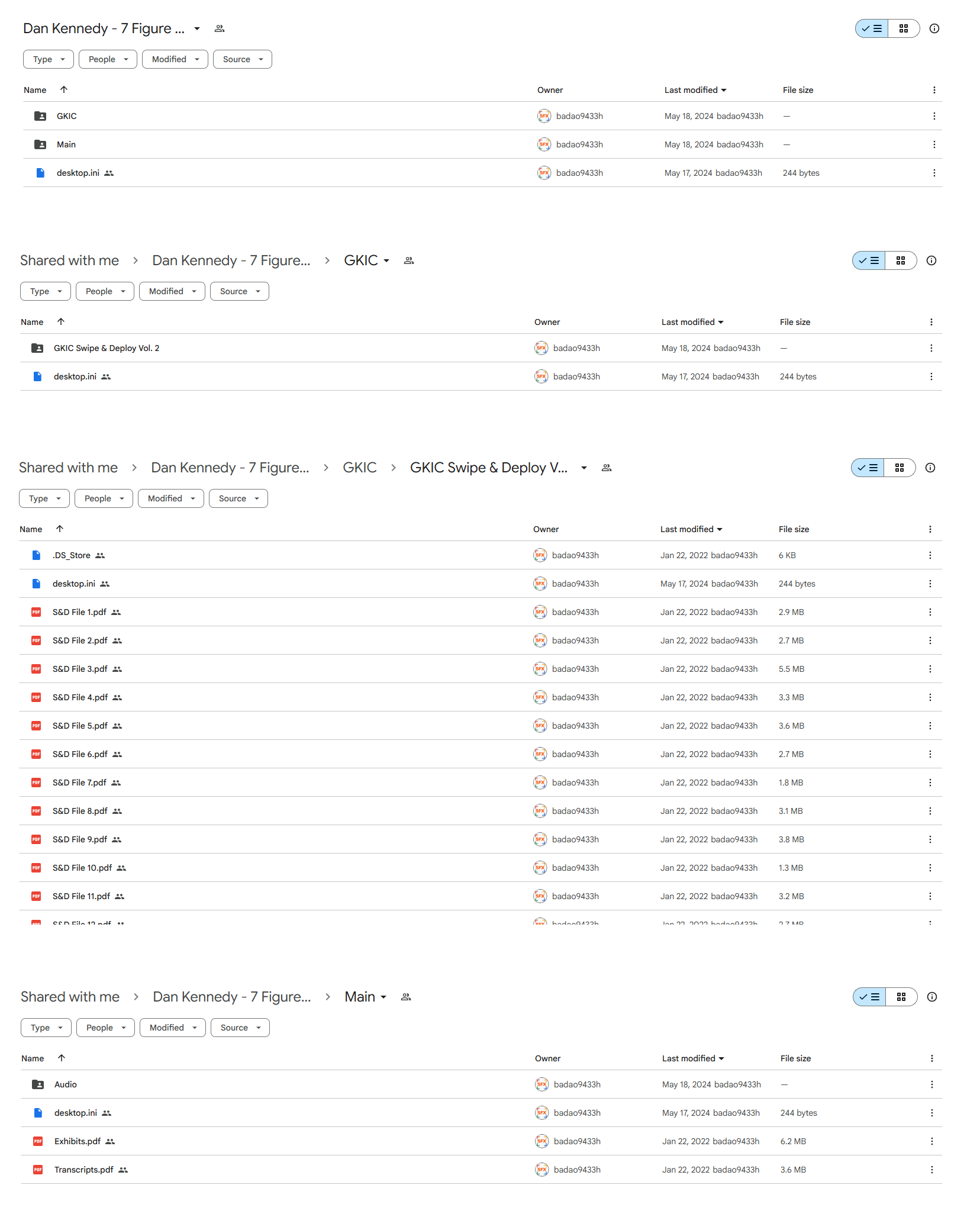This screenshot has width=980, height=1217.
Task: Expand Dan Kennedy folder title dropdown
Action: coord(197,28)
